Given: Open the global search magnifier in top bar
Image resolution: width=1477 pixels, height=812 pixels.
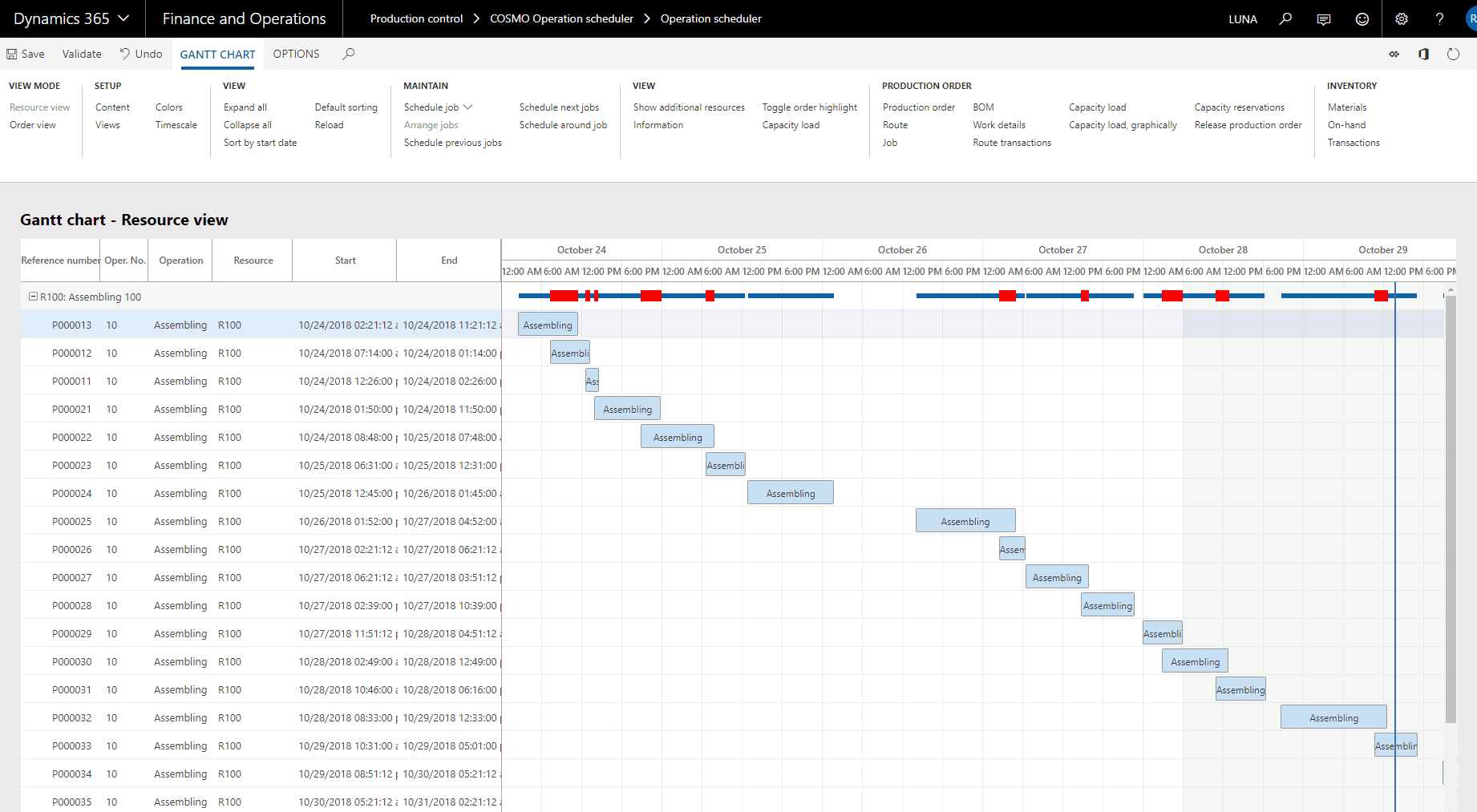Looking at the screenshot, I should coord(1285,19).
